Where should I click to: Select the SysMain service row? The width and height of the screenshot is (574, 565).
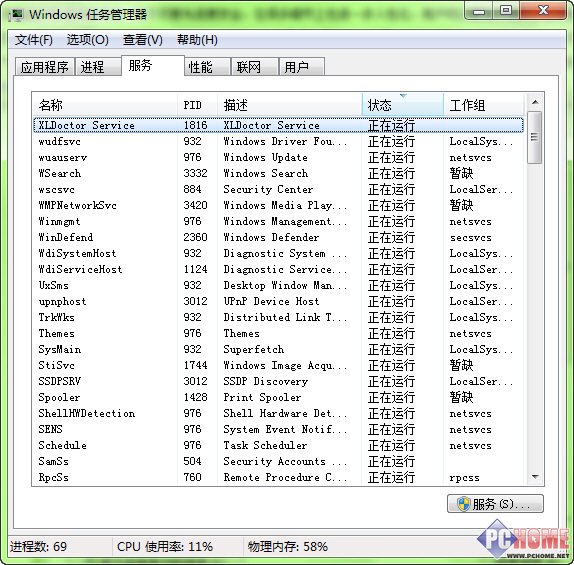click(x=278, y=349)
